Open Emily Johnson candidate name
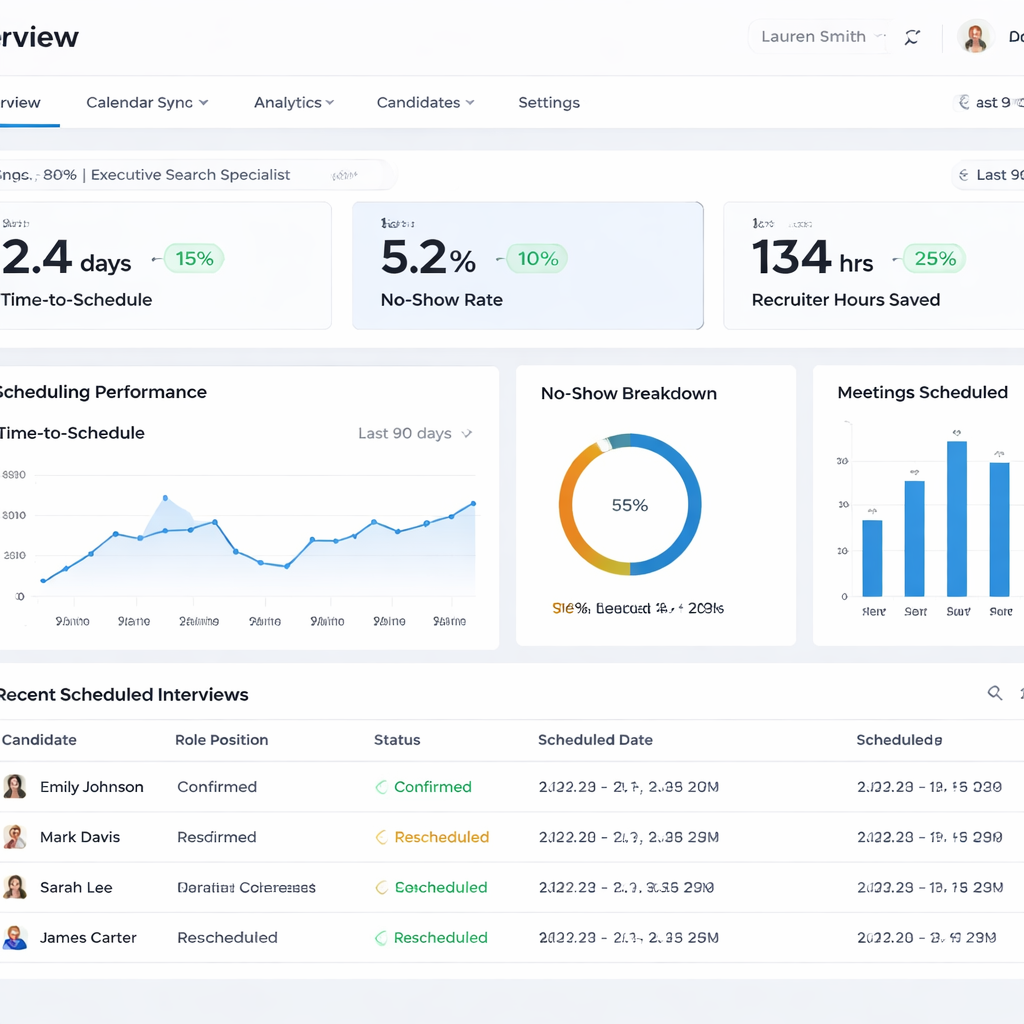 [91, 787]
